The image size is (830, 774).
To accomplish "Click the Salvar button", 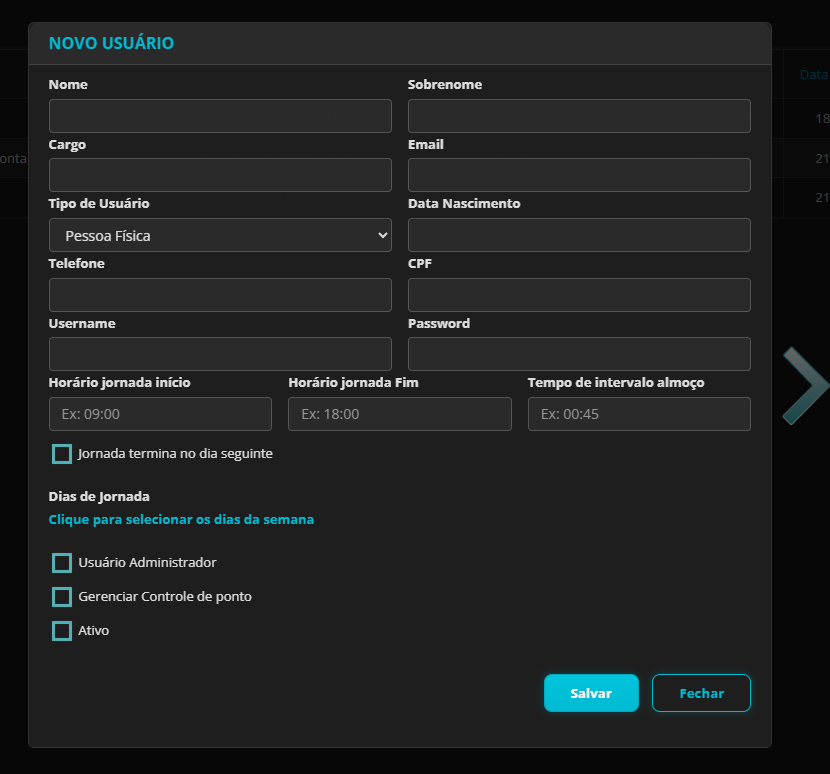I will click(x=591, y=693).
